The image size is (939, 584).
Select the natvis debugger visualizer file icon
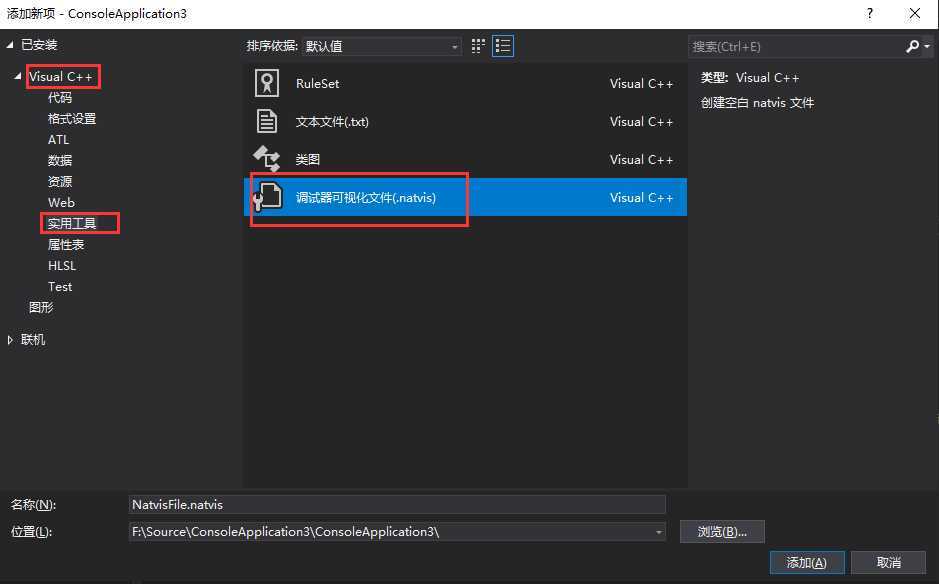click(268, 197)
